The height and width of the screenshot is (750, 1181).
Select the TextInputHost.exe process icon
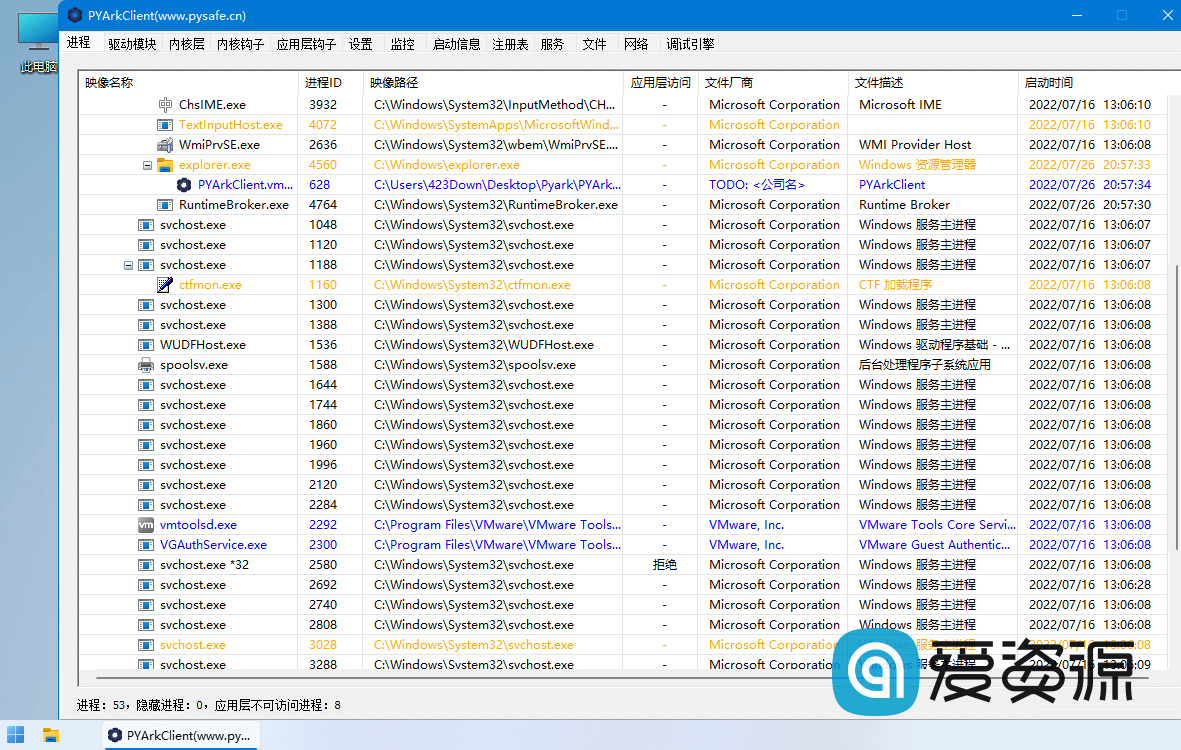166,124
